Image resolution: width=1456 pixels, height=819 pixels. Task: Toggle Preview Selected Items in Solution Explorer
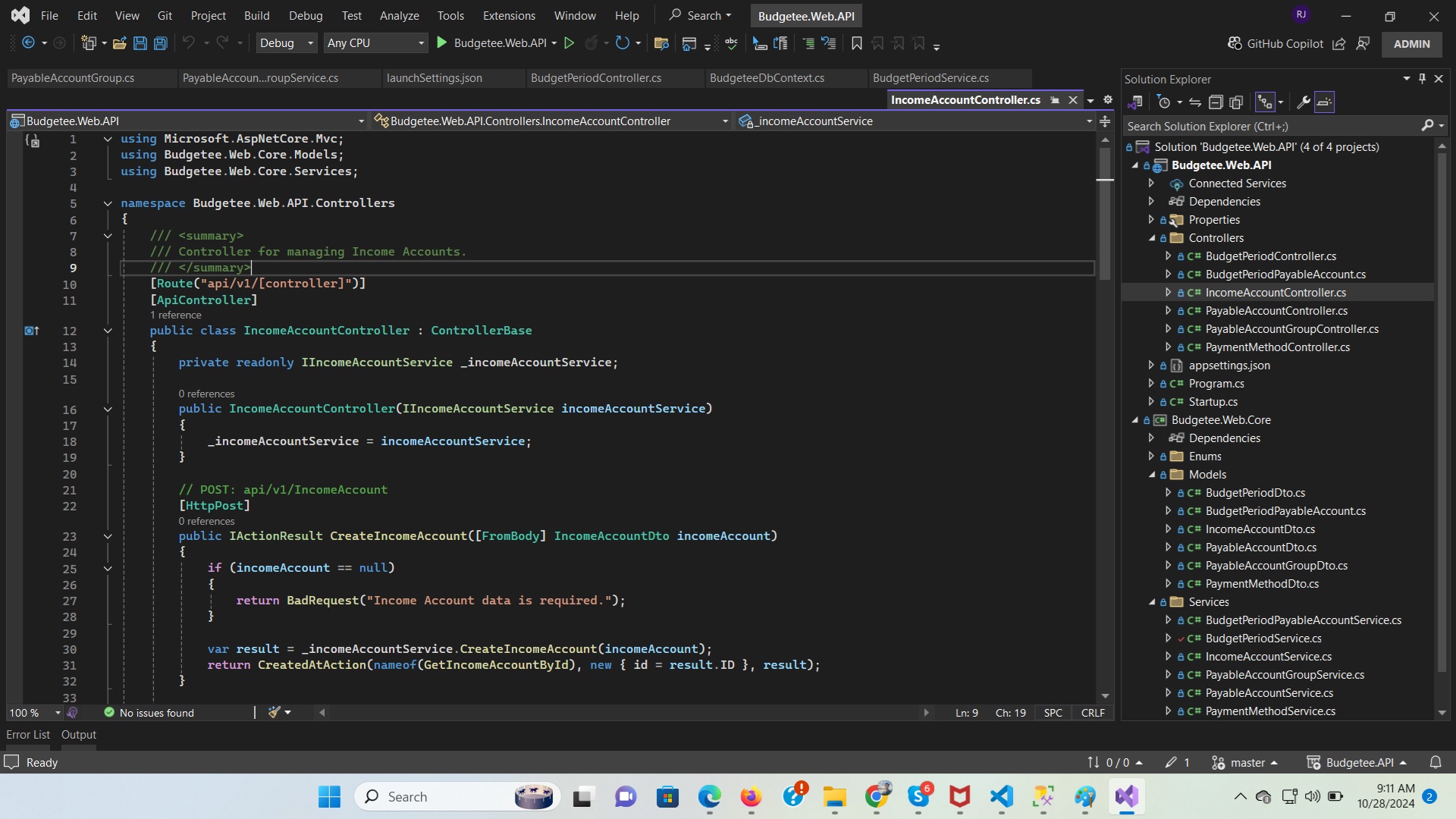coord(1324,102)
